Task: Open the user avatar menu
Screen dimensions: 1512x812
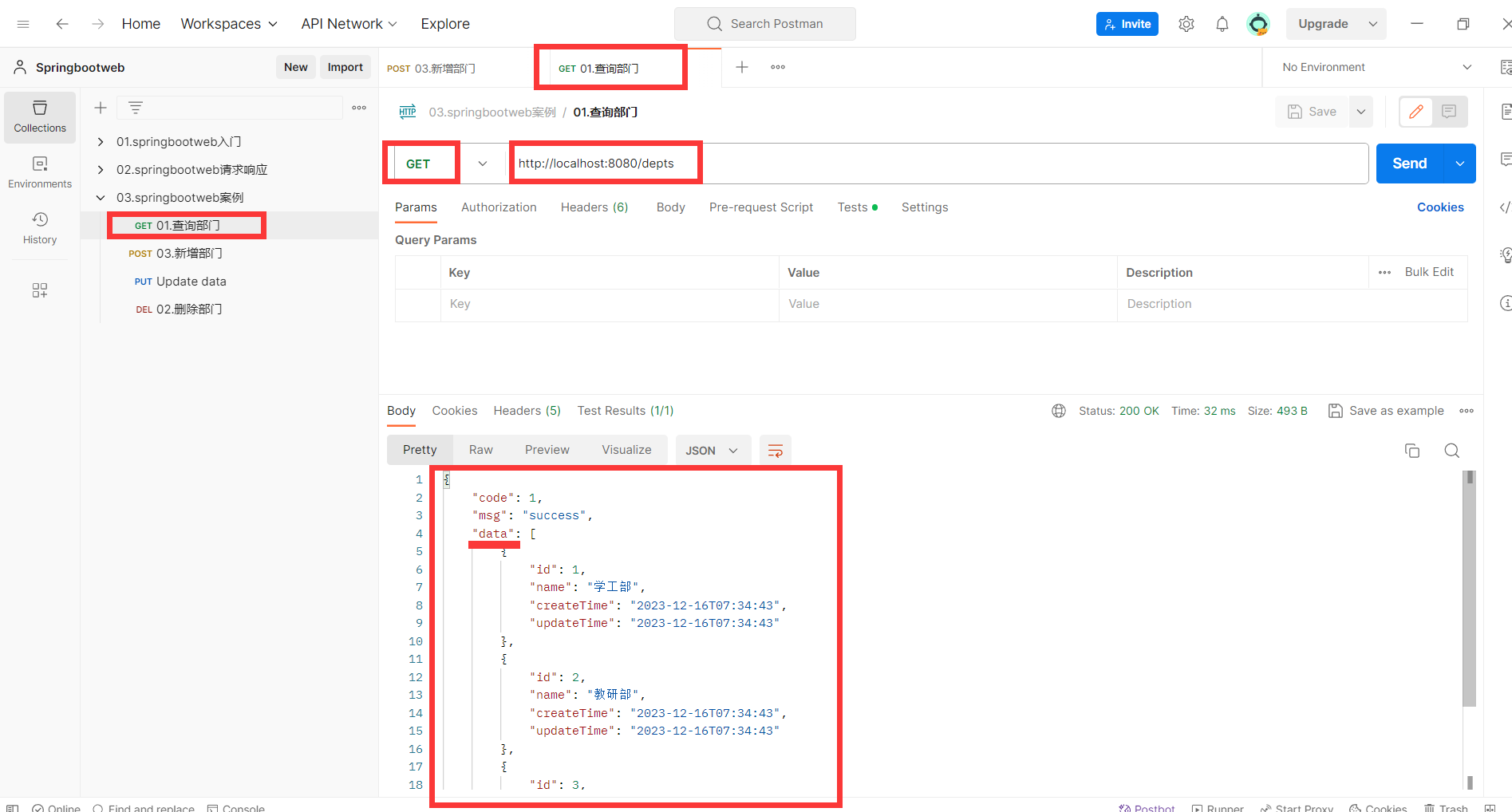Action: (1258, 24)
